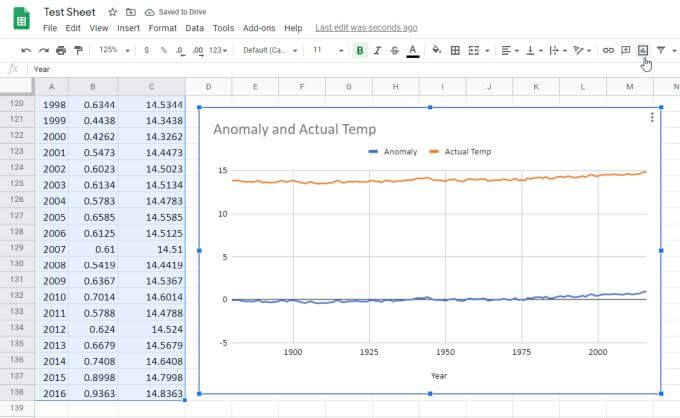This screenshot has height=418, width=680.
Task: Format as percent icon
Action: point(163,50)
